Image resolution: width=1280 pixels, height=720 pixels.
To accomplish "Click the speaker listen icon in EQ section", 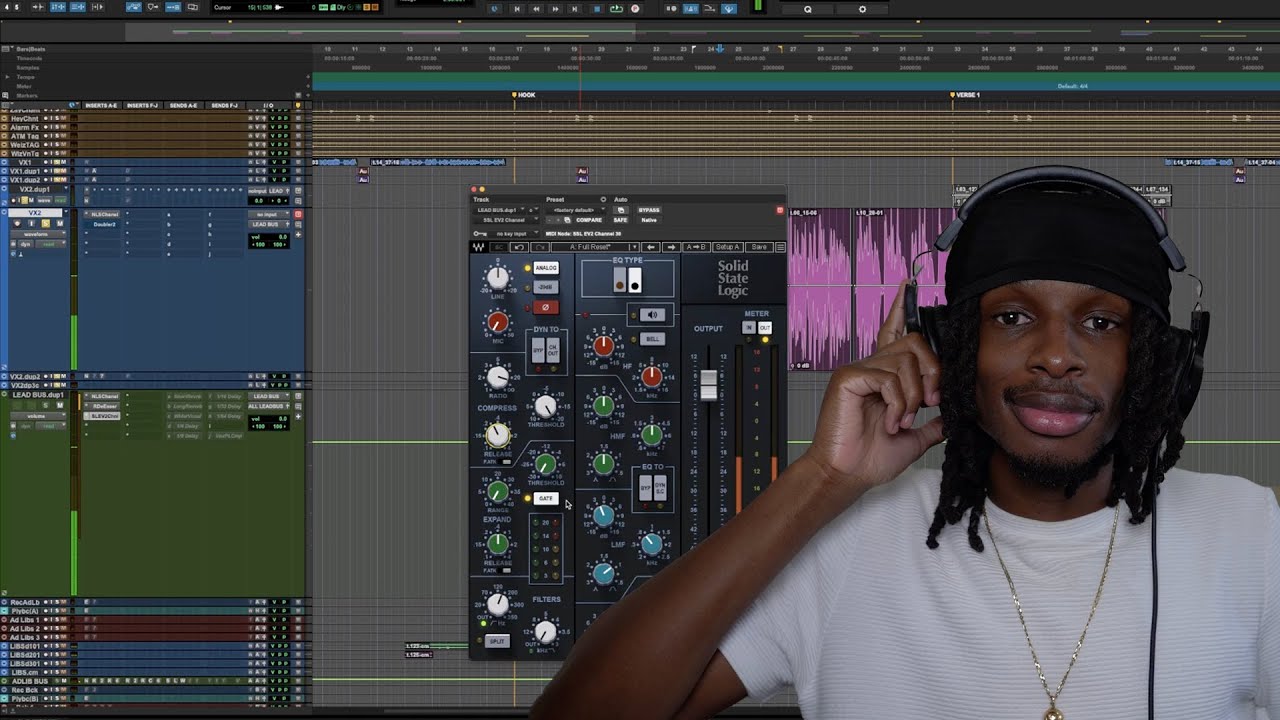I will click(x=653, y=315).
